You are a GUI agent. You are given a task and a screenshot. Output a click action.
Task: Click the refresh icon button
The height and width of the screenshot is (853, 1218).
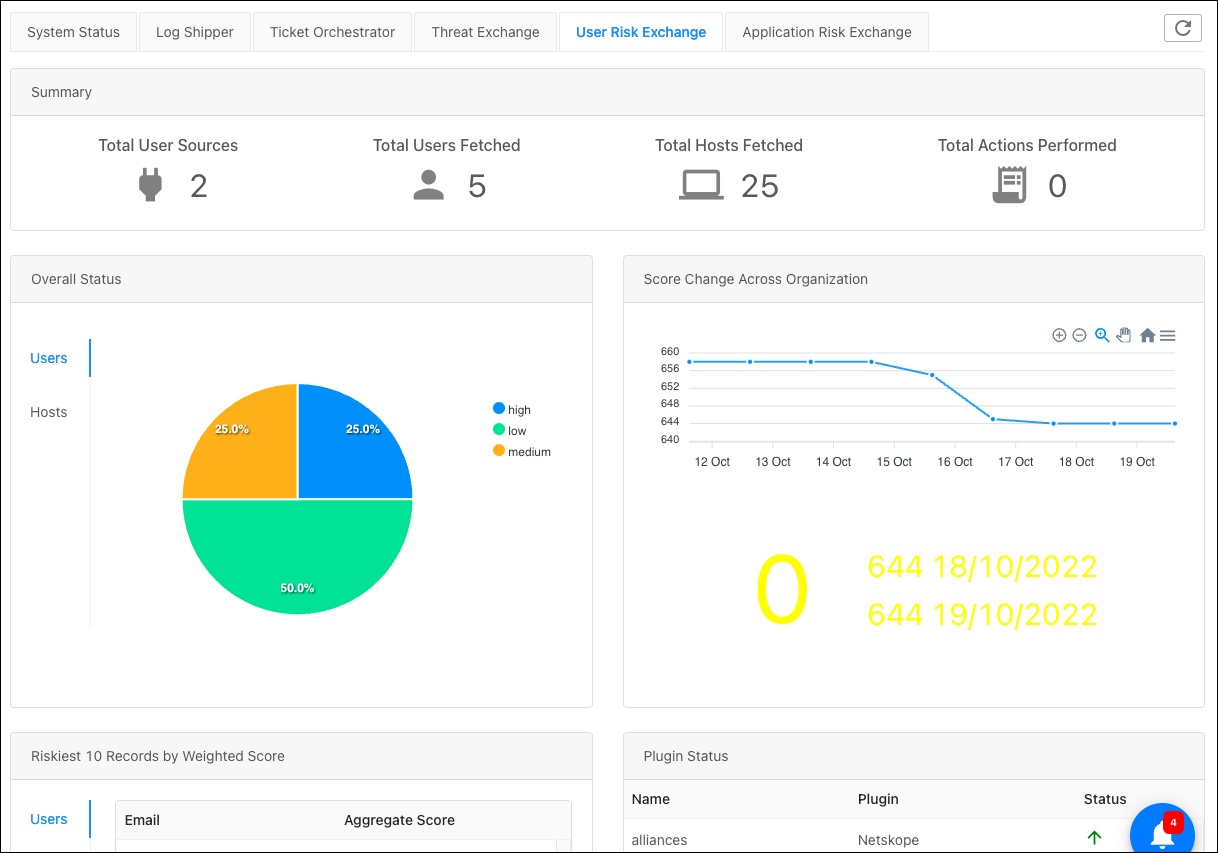(1183, 28)
